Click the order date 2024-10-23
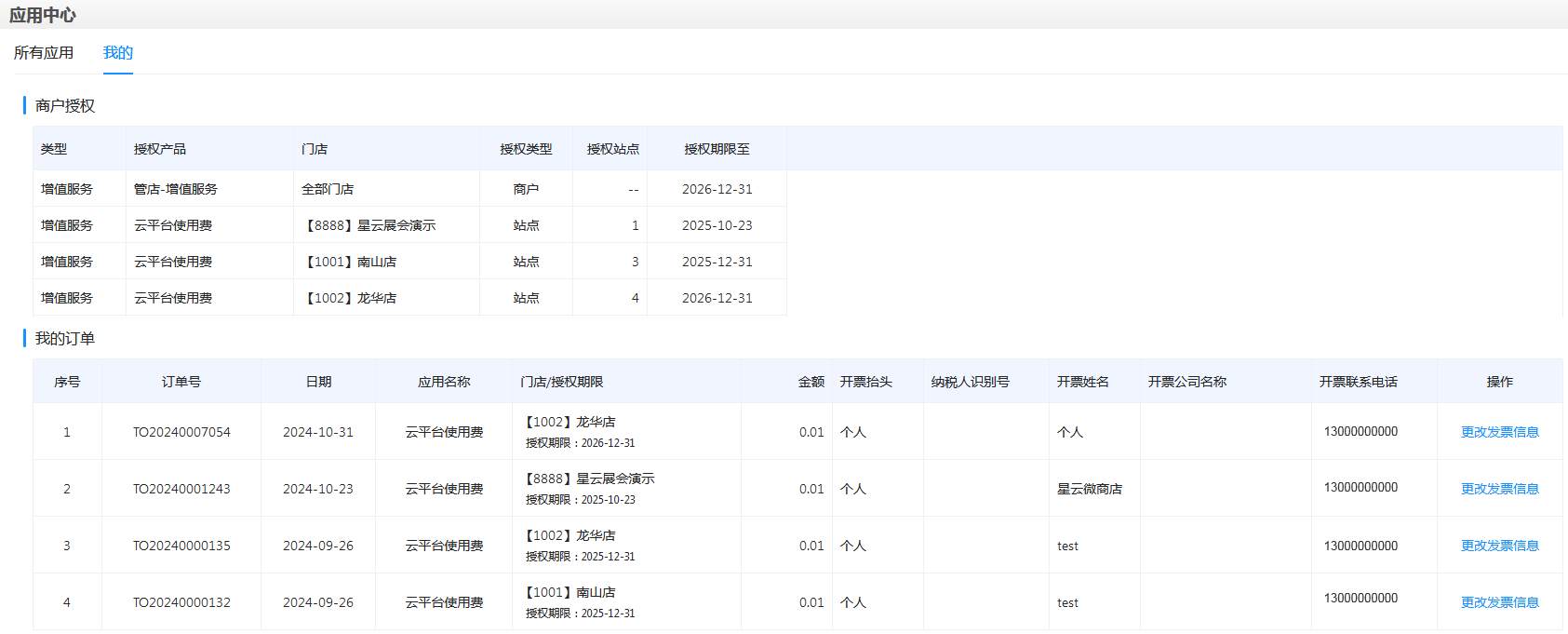The height and width of the screenshot is (634, 1568). pyautogui.click(x=318, y=489)
